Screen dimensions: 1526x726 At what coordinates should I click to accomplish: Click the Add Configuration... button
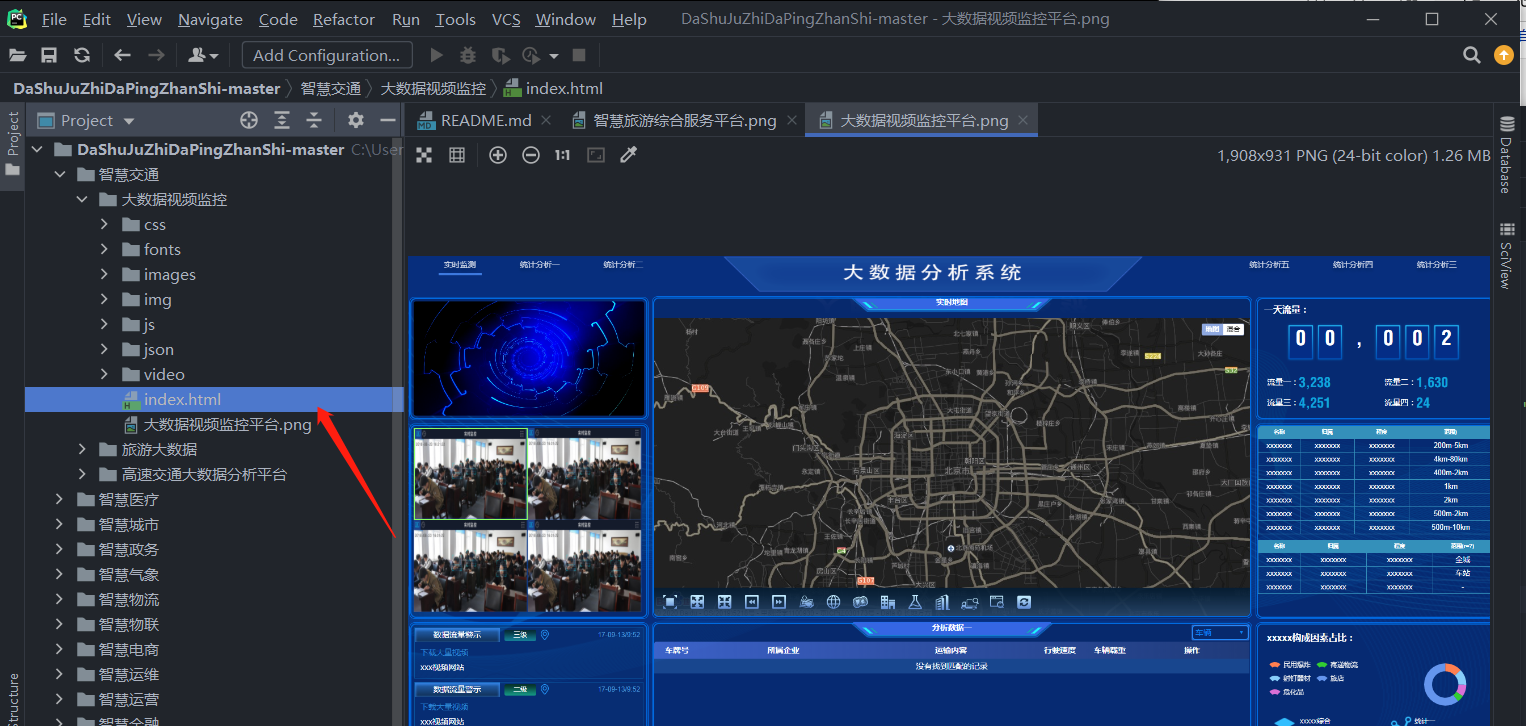327,56
